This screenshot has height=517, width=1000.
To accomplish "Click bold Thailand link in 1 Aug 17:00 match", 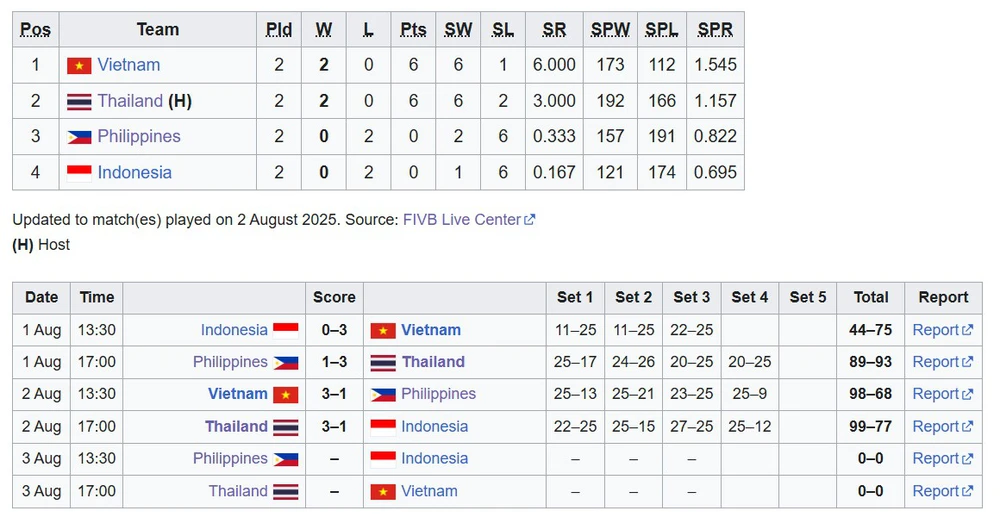I will (433, 362).
